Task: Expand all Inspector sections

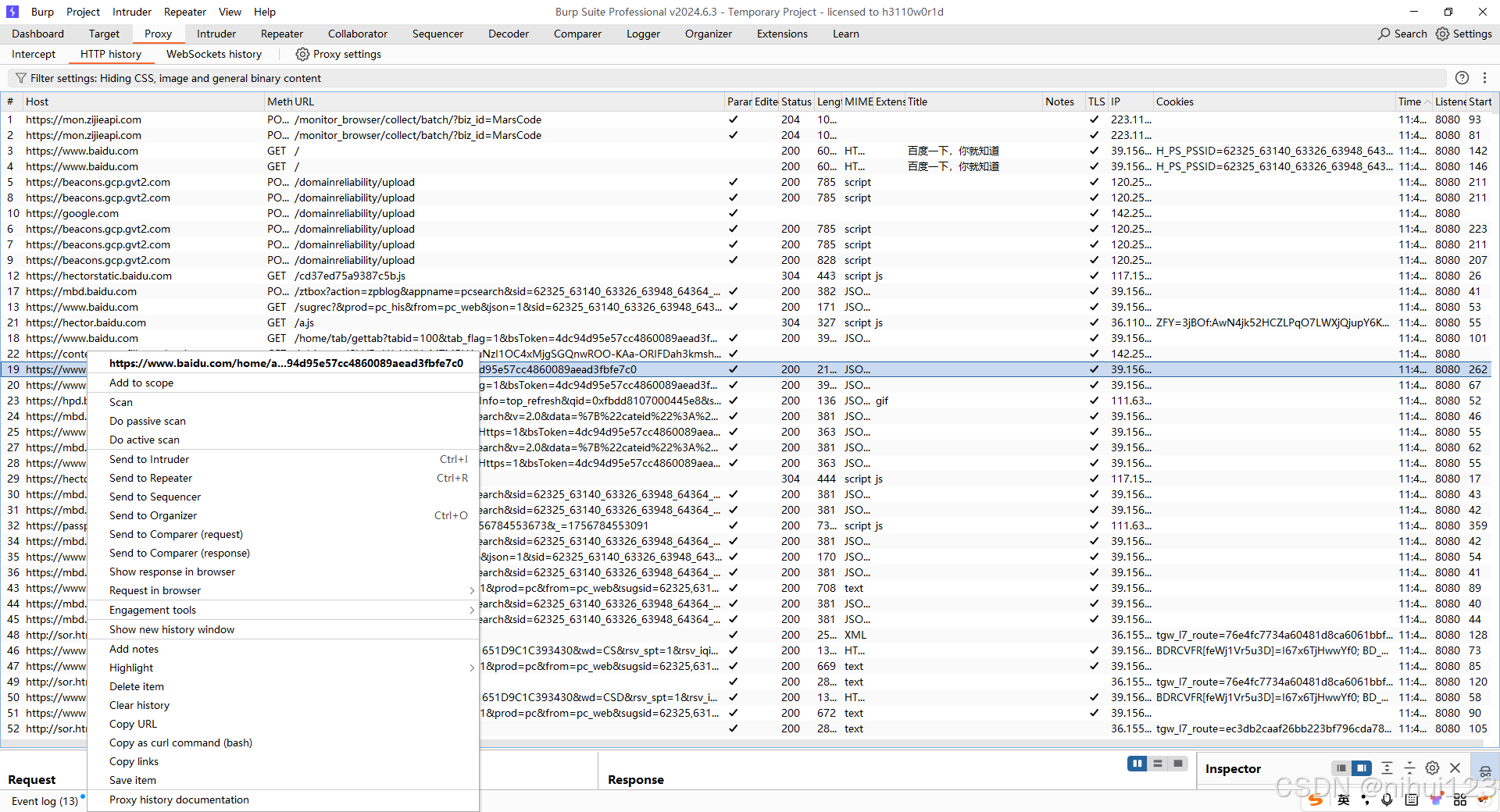Action: click(x=1387, y=768)
